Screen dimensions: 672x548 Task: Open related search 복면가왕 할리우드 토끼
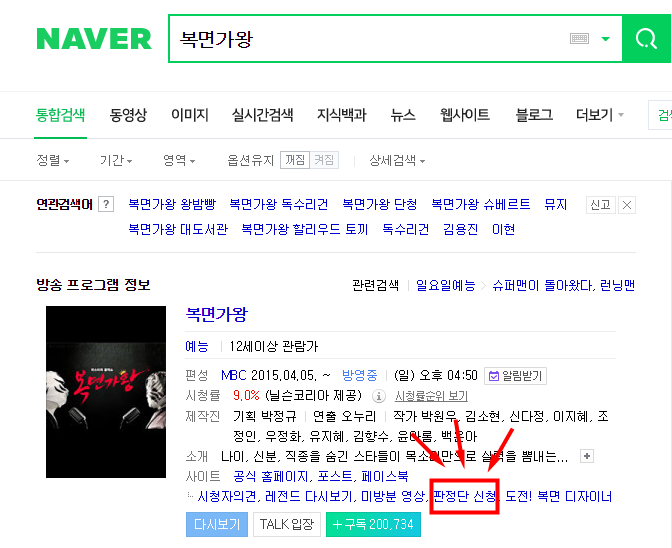coord(305,230)
